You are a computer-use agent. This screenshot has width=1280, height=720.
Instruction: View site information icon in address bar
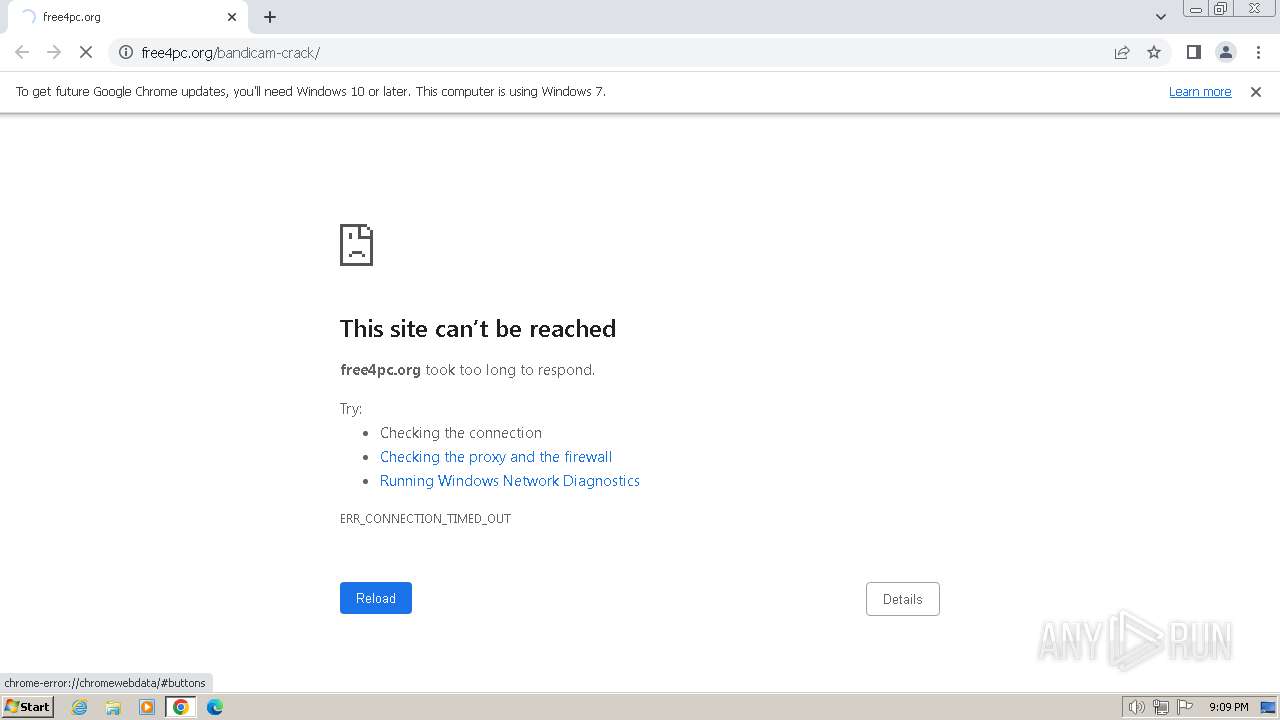126,52
